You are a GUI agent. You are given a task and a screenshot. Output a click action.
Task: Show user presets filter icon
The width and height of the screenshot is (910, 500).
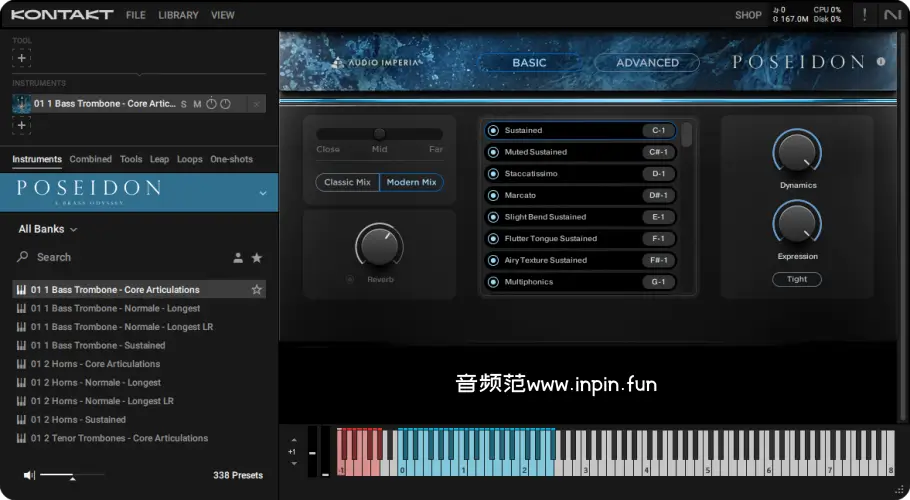tap(238, 258)
